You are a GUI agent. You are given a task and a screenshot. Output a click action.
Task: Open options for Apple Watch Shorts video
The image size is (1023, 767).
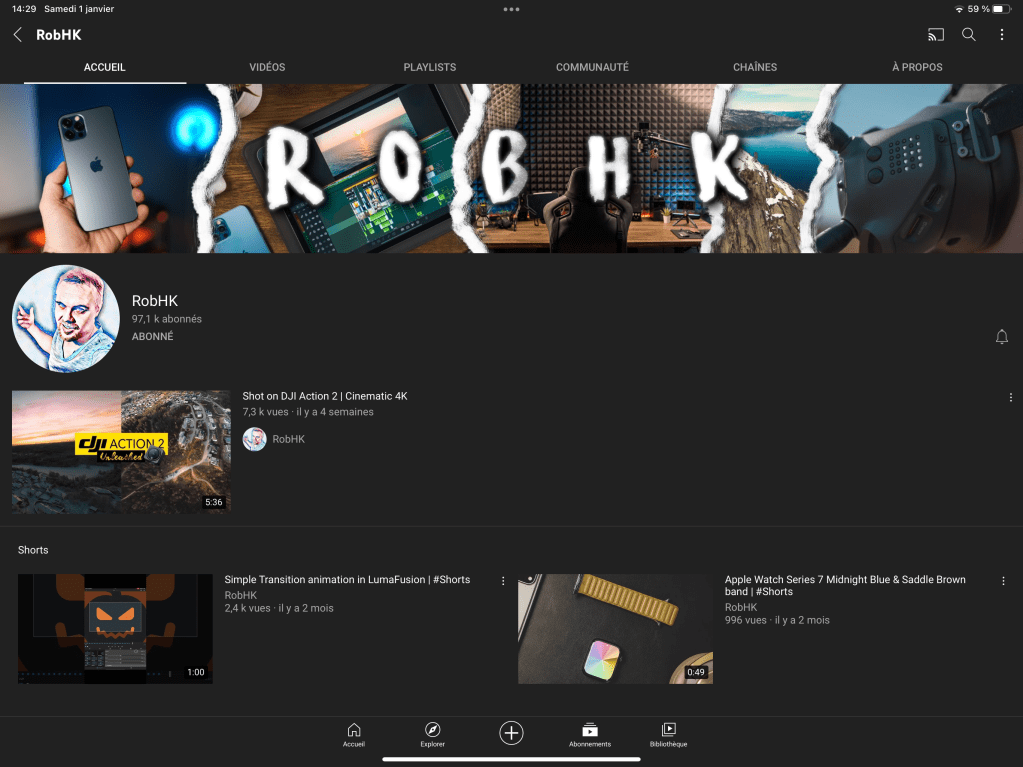(1003, 580)
